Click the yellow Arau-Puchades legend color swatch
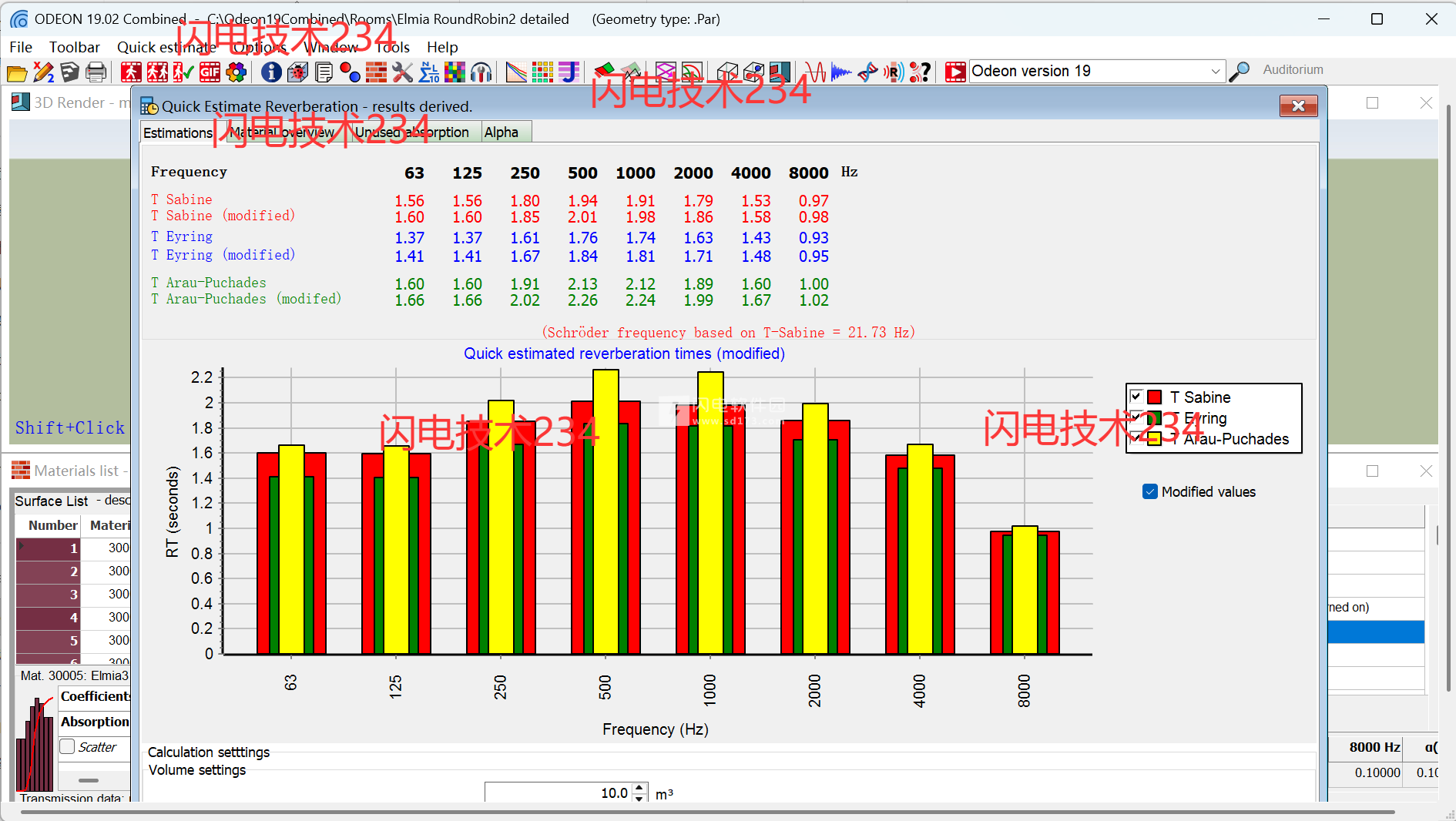This screenshot has height=821, width=1456. [x=1154, y=439]
